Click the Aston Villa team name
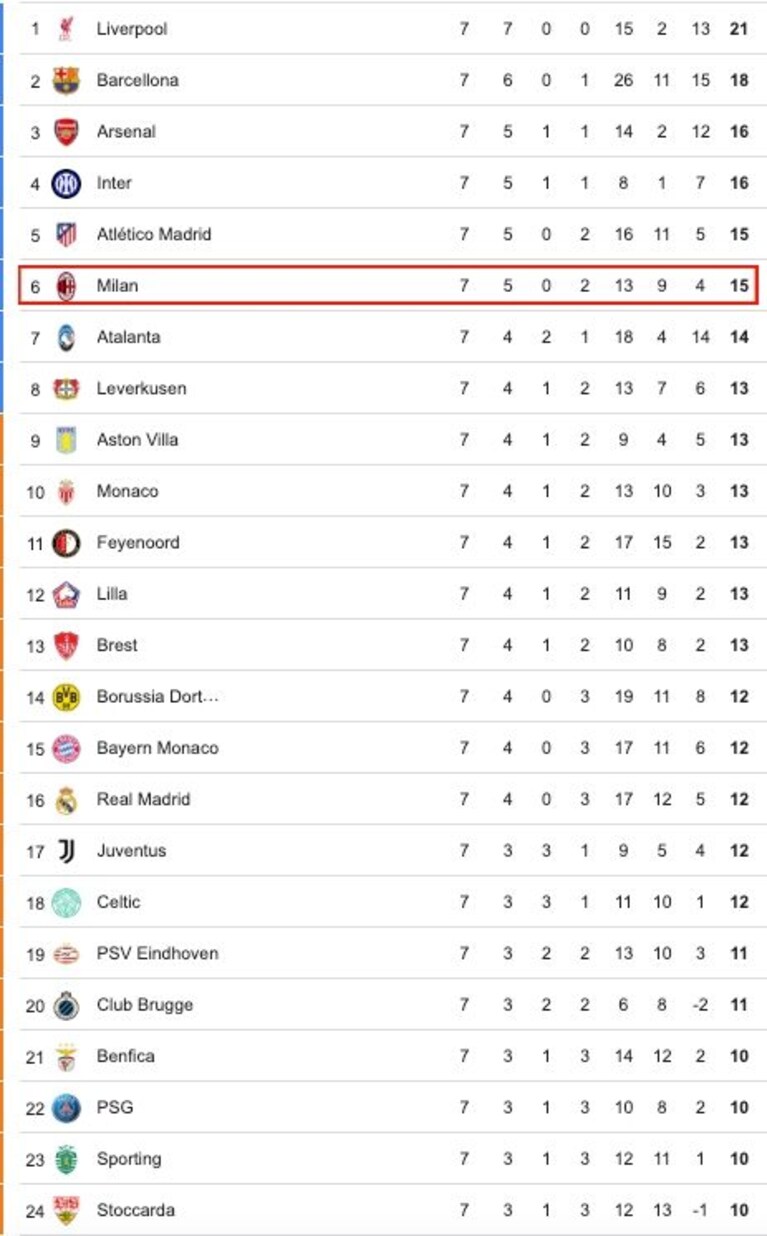Viewport: 767px width, 1236px height. point(137,440)
